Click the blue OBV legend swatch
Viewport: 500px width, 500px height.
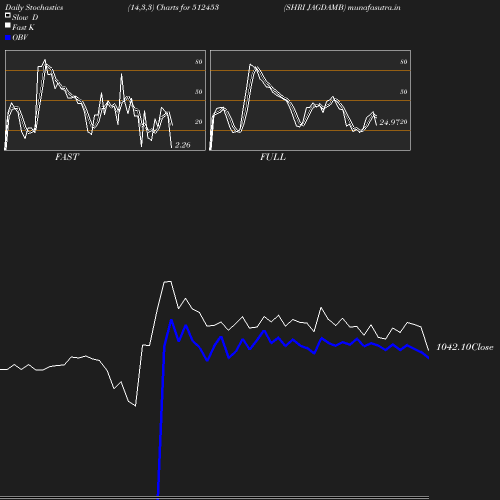coord(8,38)
